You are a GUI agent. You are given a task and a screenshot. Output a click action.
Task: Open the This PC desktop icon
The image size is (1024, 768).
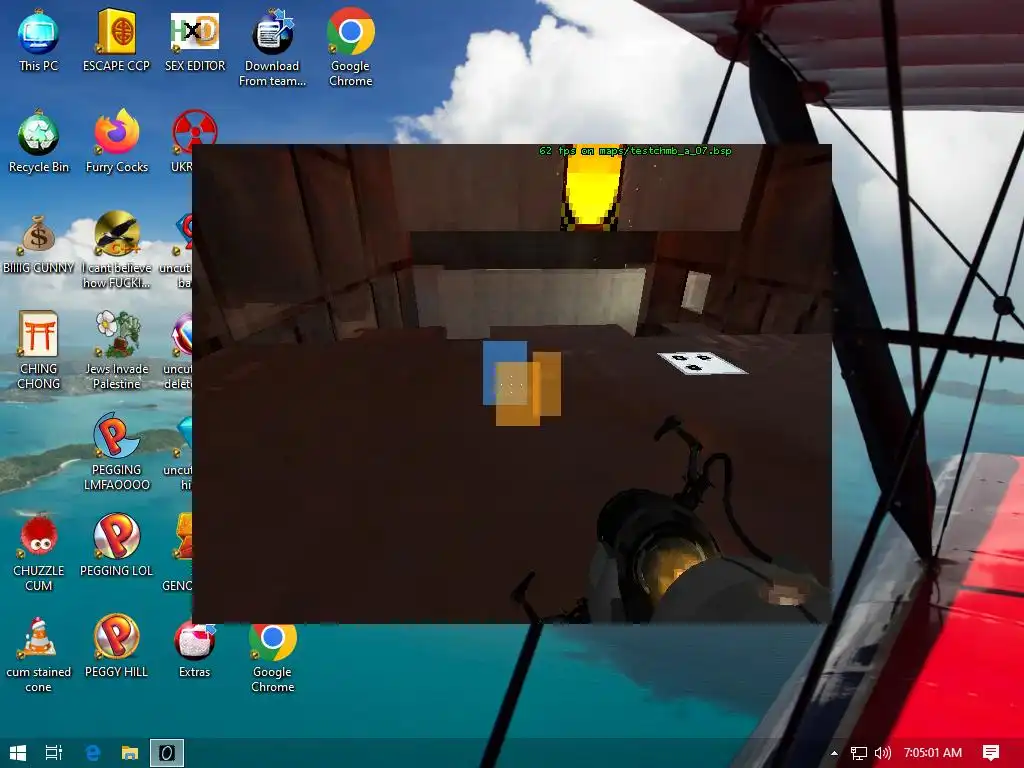pos(38,40)
